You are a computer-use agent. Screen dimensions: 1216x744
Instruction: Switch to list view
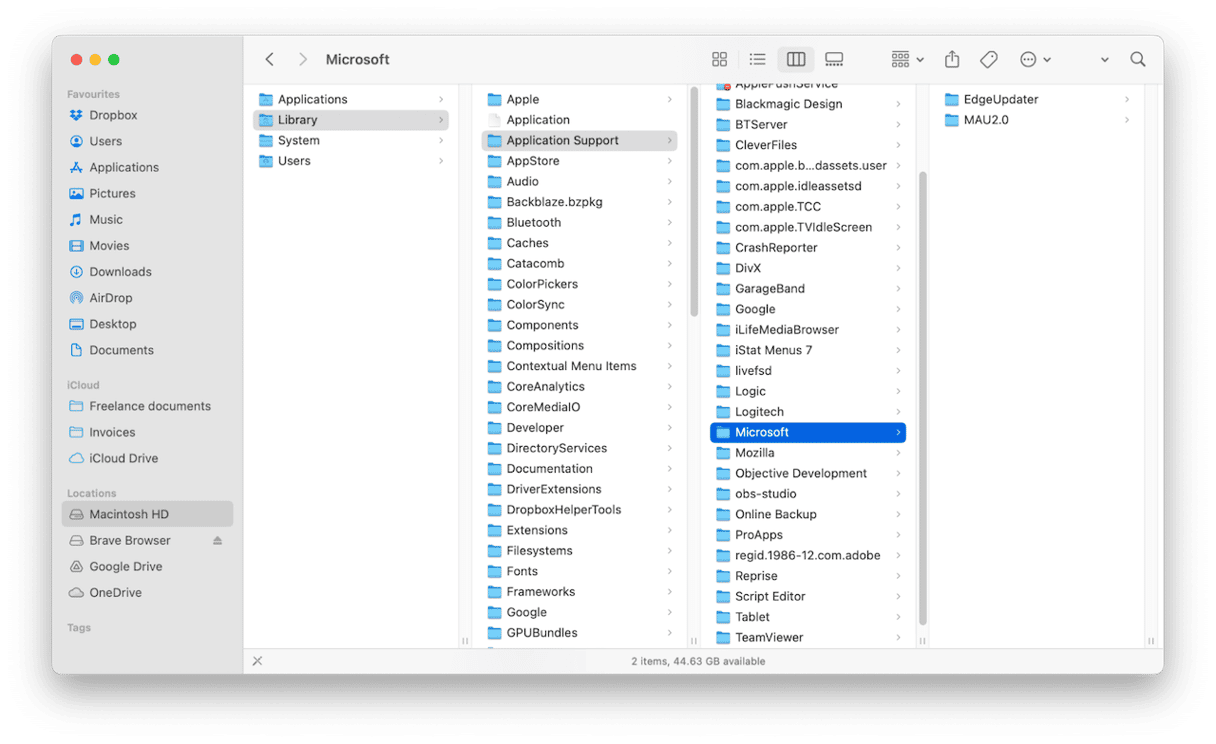pos(757,60)
